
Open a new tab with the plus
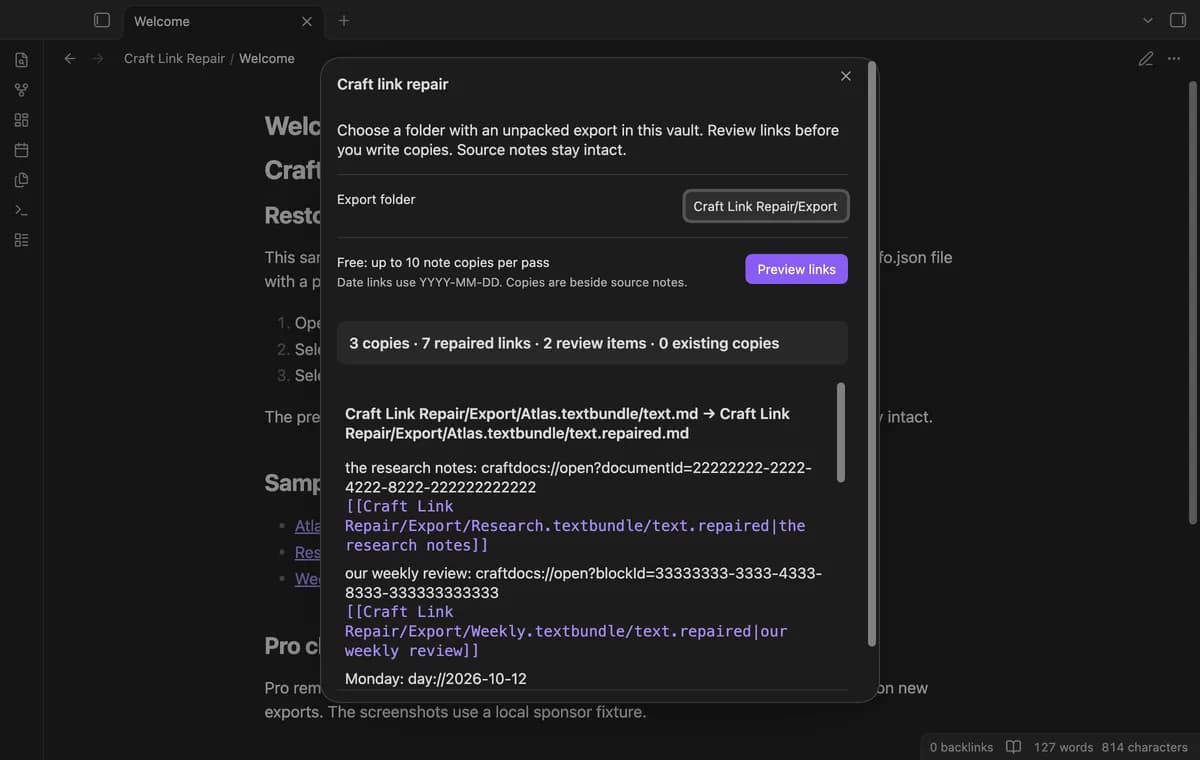(344, 20)
